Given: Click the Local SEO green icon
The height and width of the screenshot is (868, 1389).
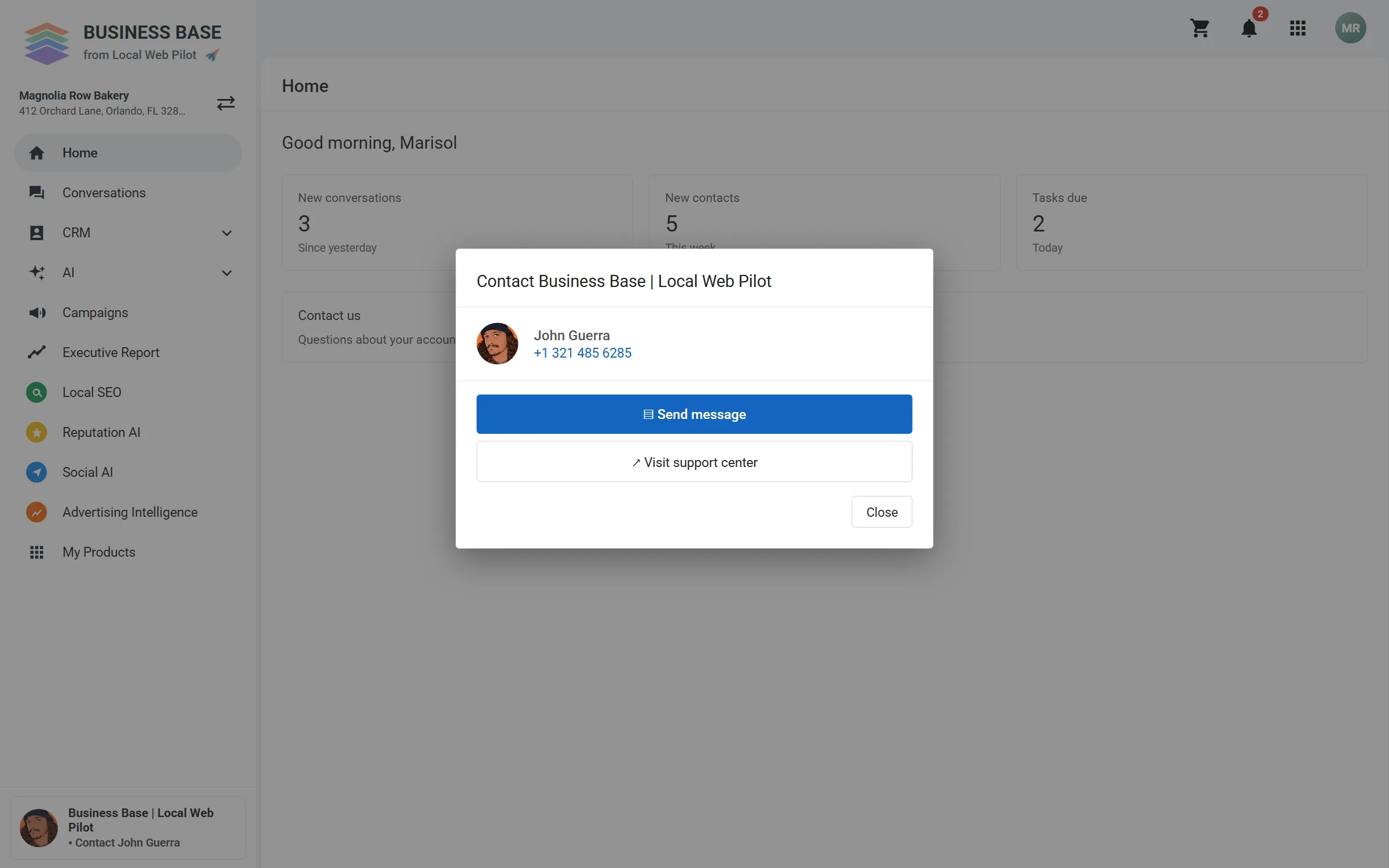Looking at the screenshot, I should click(x=36, y=392).
